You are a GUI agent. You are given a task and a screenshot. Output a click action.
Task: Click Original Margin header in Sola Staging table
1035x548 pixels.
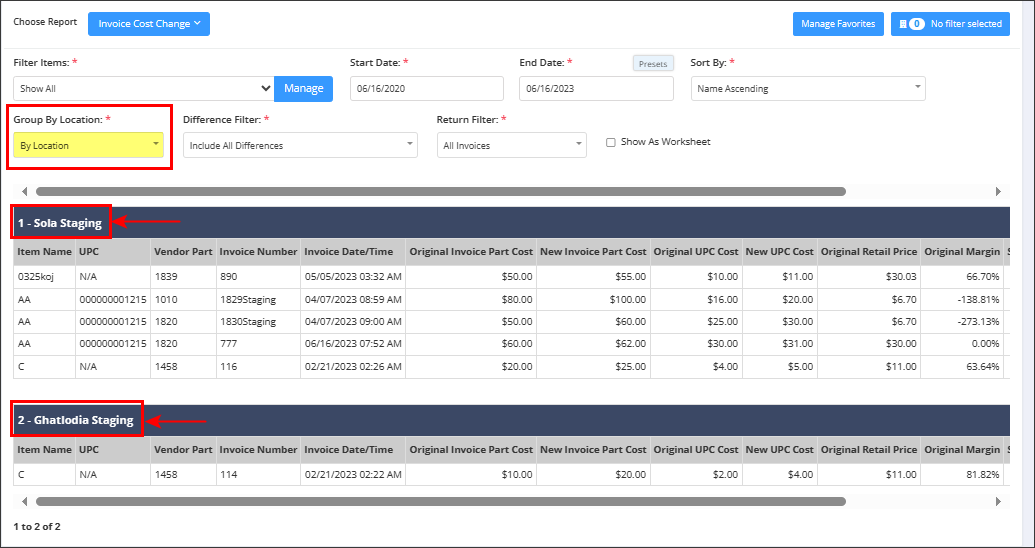click(962, 252)
